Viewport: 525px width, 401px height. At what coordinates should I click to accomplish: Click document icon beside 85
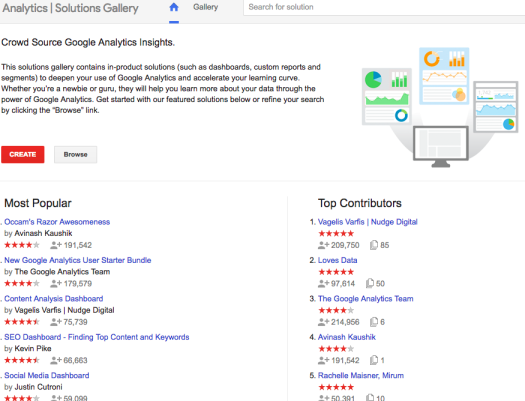point(374,245)
